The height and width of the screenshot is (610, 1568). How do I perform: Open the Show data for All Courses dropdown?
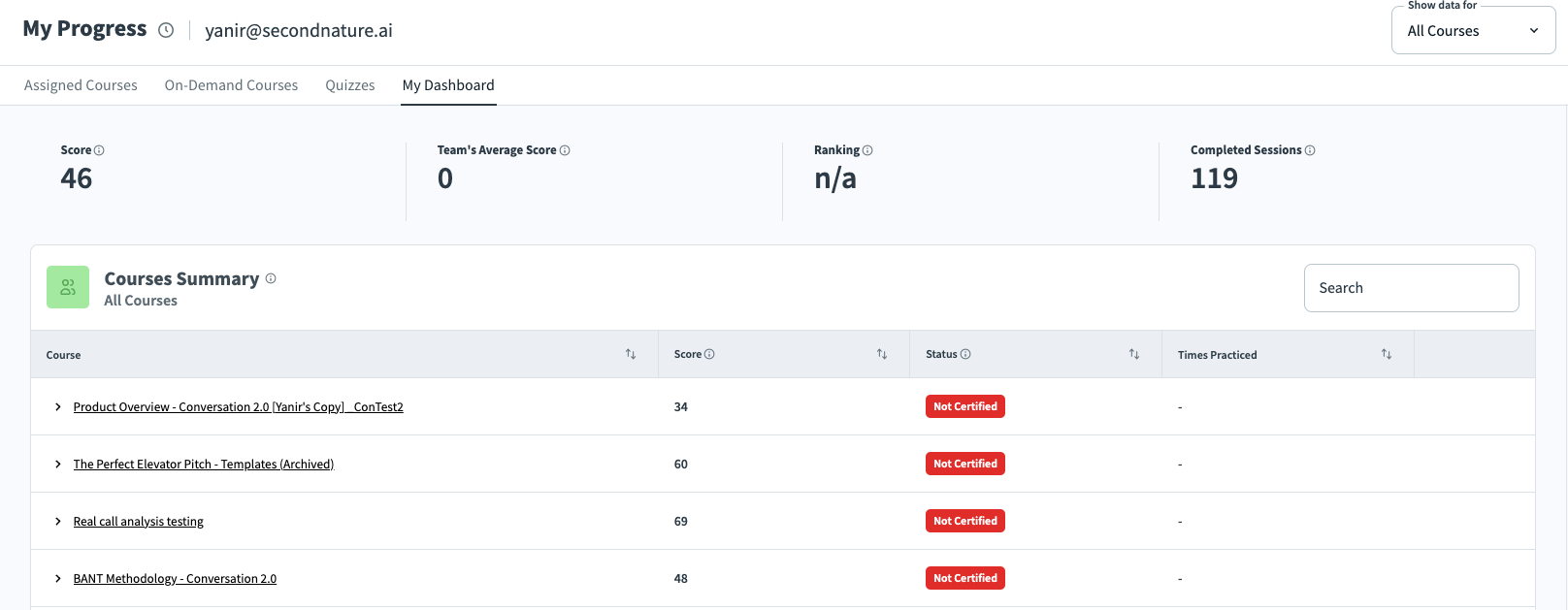[x=1473, y=31]
